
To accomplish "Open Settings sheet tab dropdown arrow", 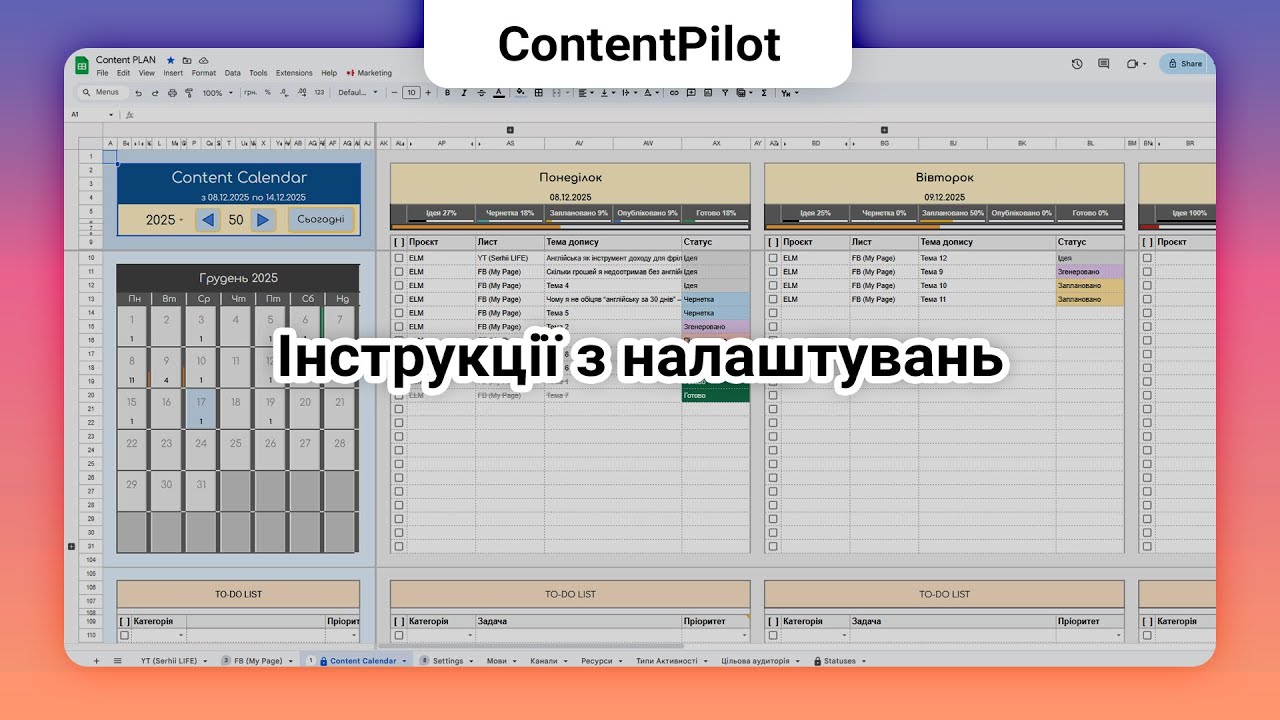I will [x=472, y=661].
